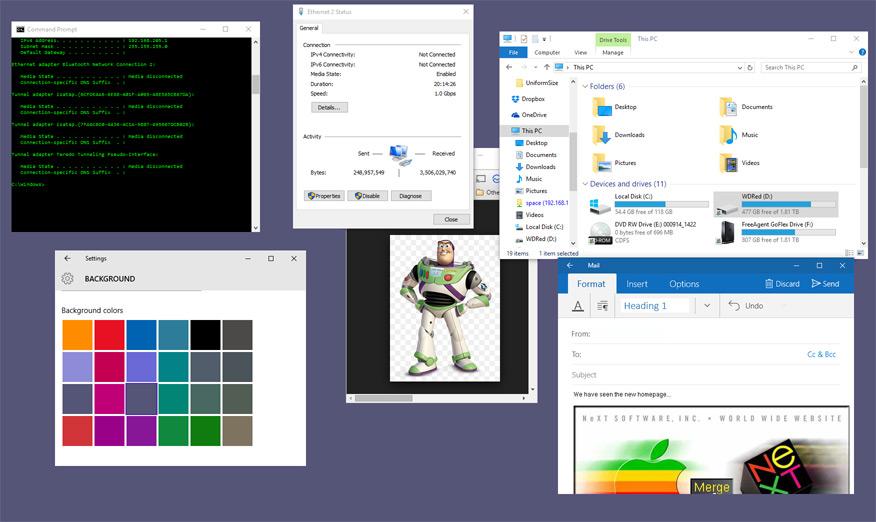Send the email in Mail
Screen dimensions: 876x522
click(825, 284)
